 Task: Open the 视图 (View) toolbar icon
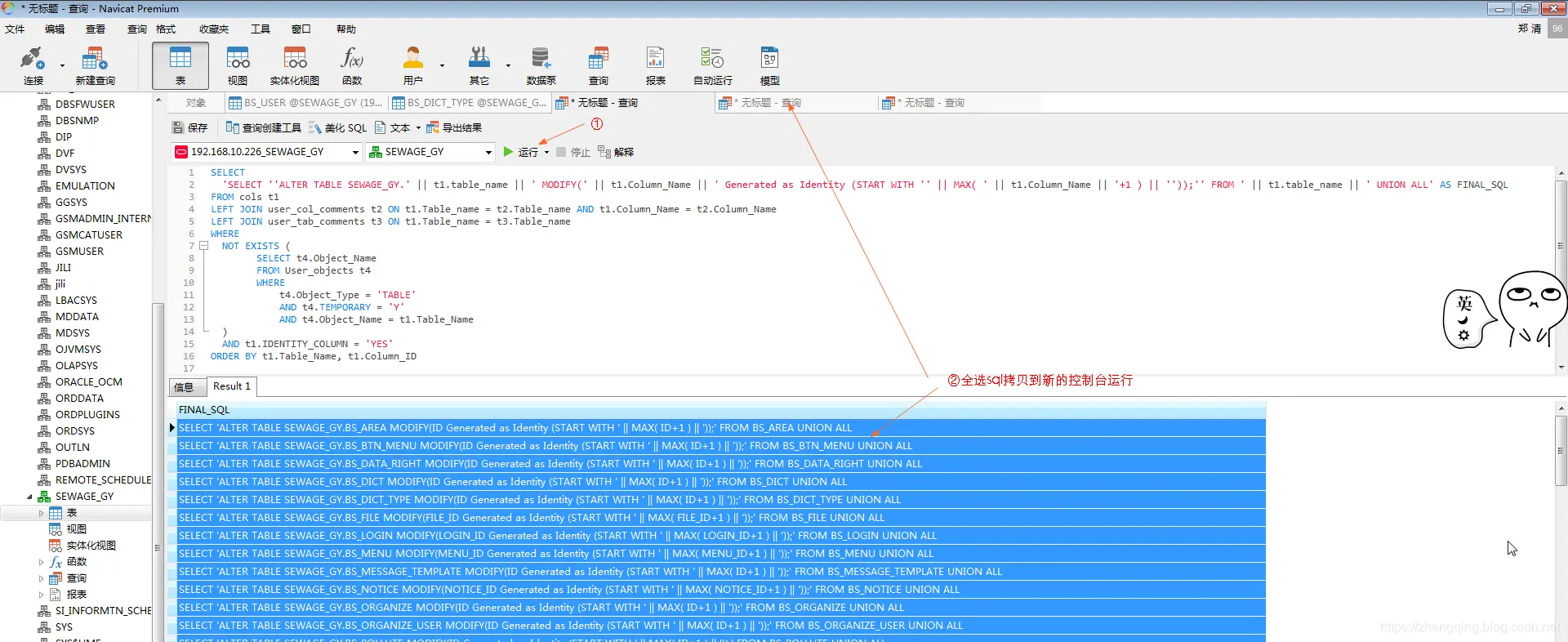point(238,65)
